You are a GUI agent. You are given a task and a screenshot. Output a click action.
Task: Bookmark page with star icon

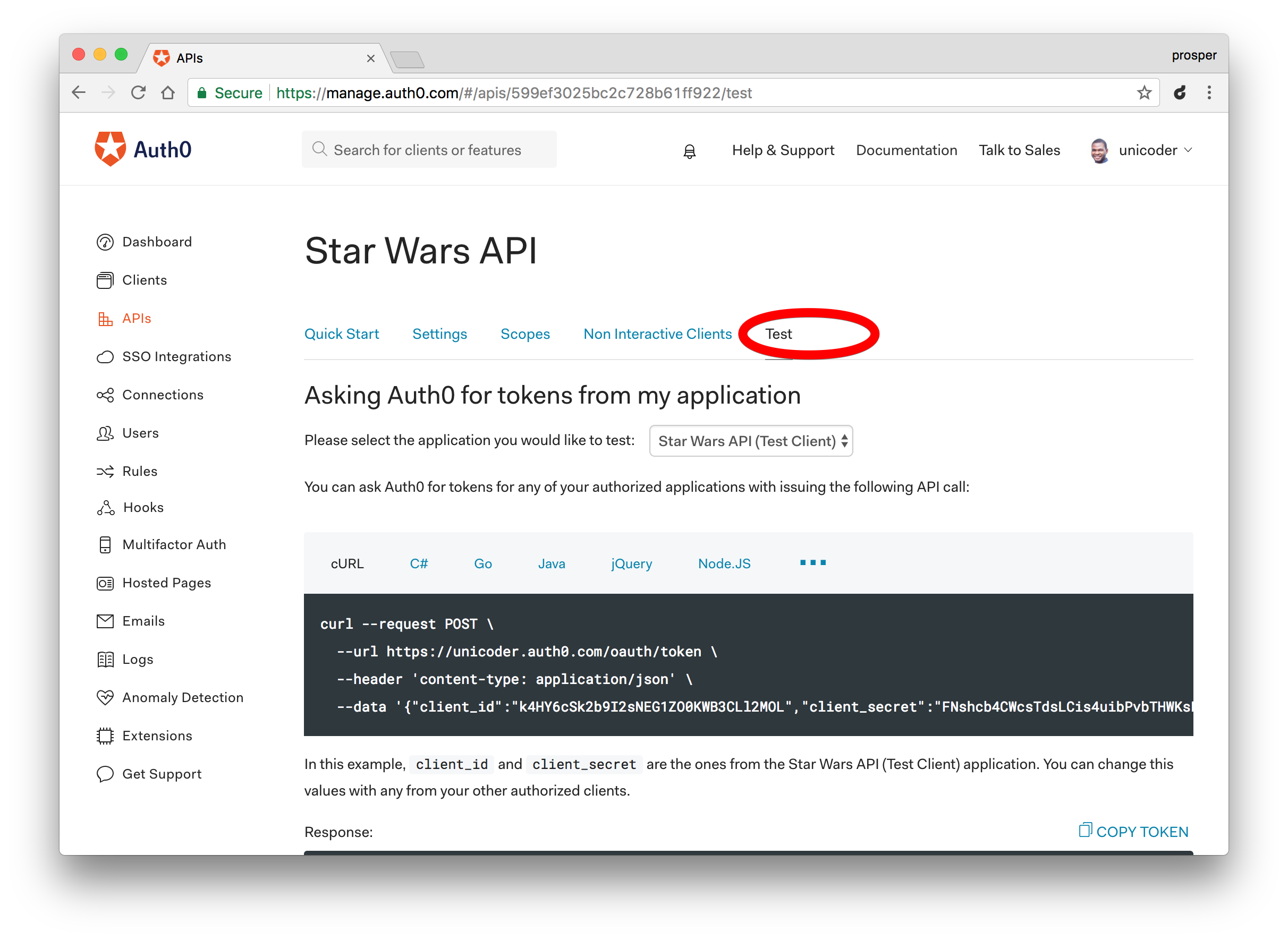coord(1144,93)
